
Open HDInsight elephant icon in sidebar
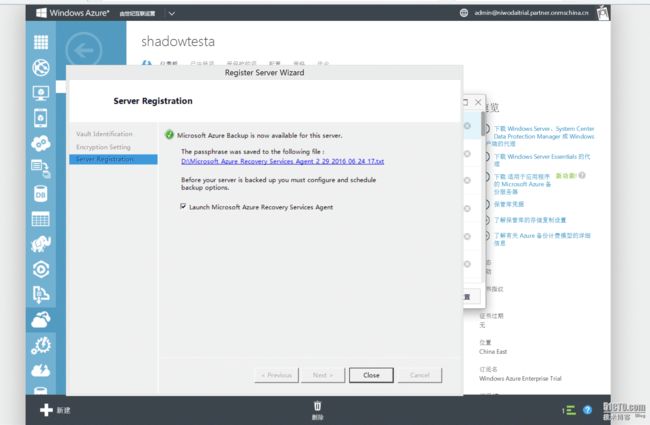[x=41, y=244]
